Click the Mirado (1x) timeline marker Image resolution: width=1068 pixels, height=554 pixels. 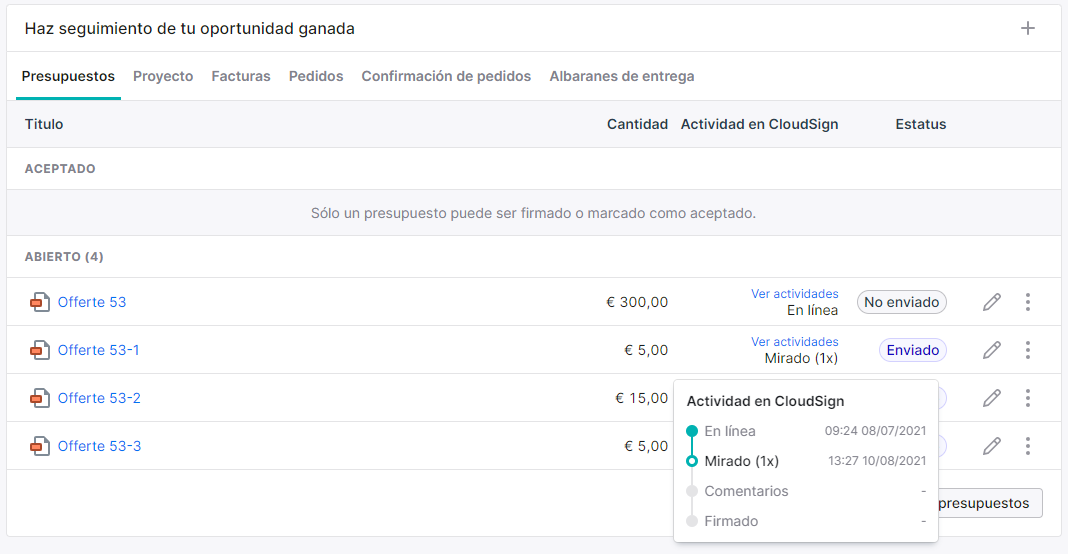[x=692, y=461]
